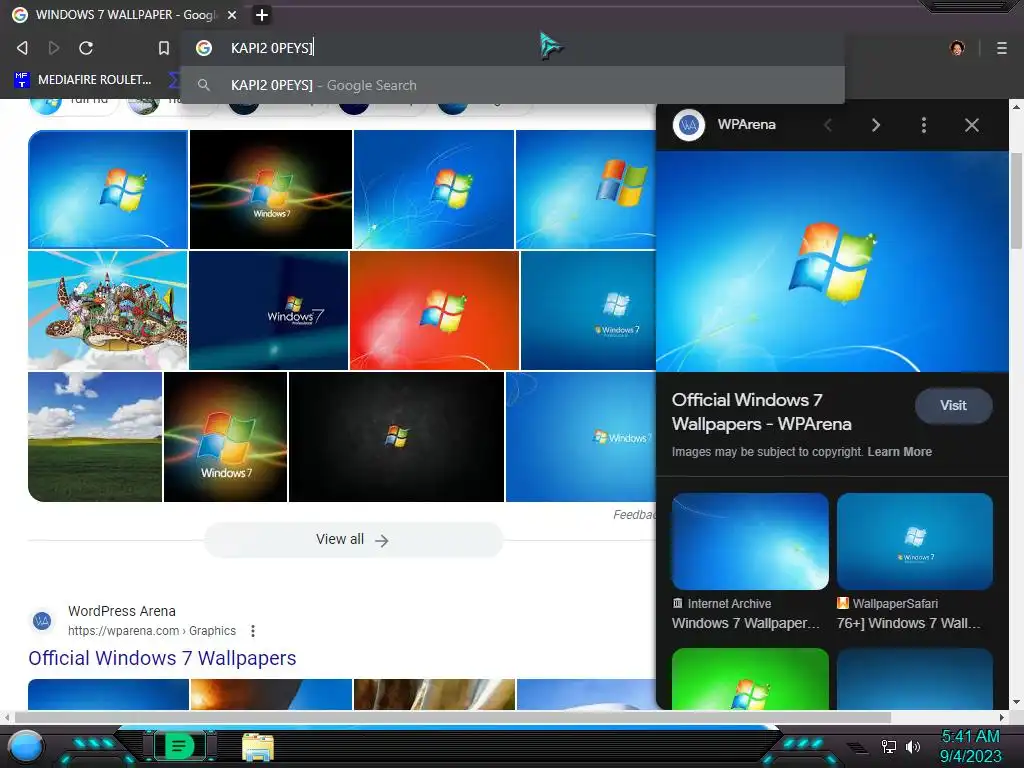This screenshot has height=768, width=1024.
Task: Open File Explorer from the taskbar
Action: [x=257, y=747]
